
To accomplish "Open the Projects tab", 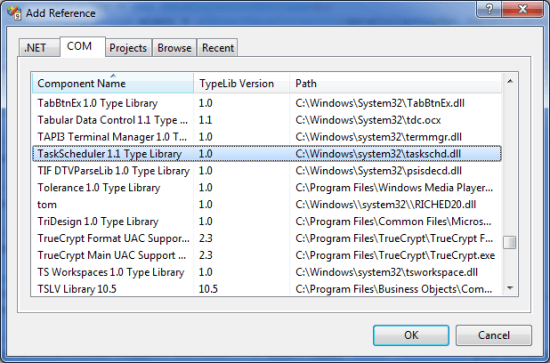I will tap(128, 48).
